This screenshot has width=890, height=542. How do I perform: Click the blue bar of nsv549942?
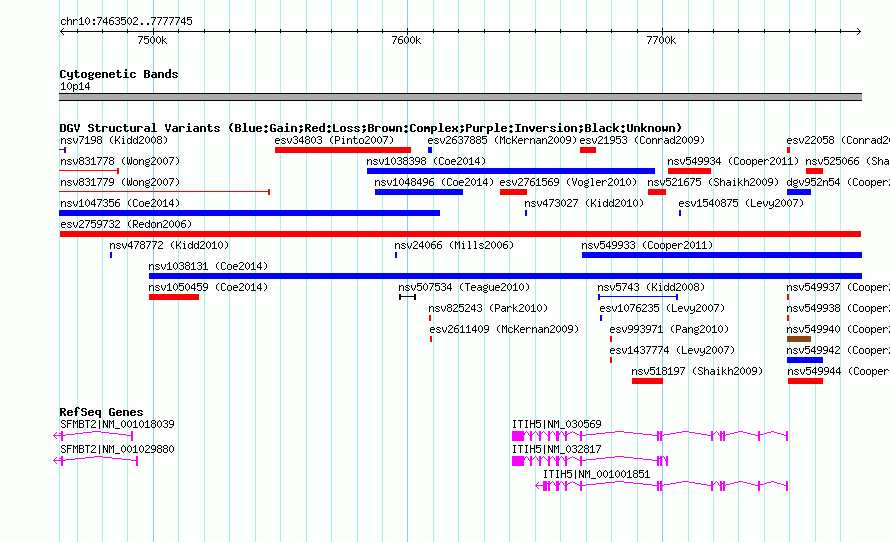pos(805,360)
